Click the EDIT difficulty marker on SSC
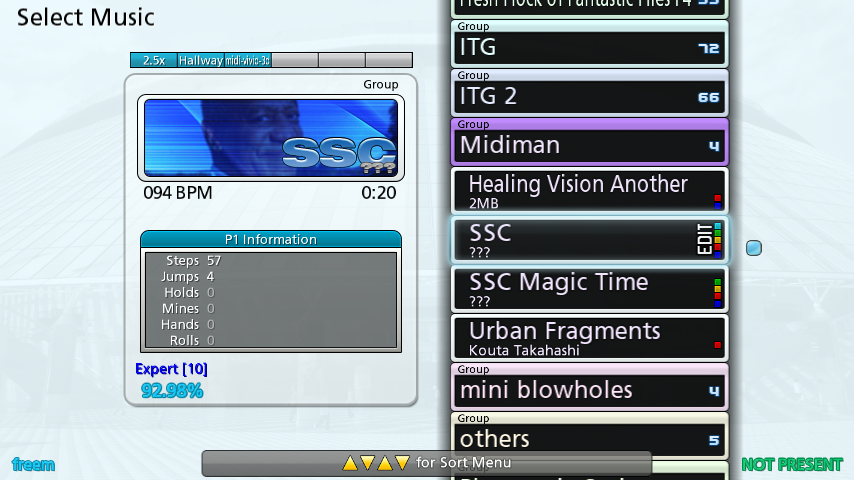 coord(704,239)
